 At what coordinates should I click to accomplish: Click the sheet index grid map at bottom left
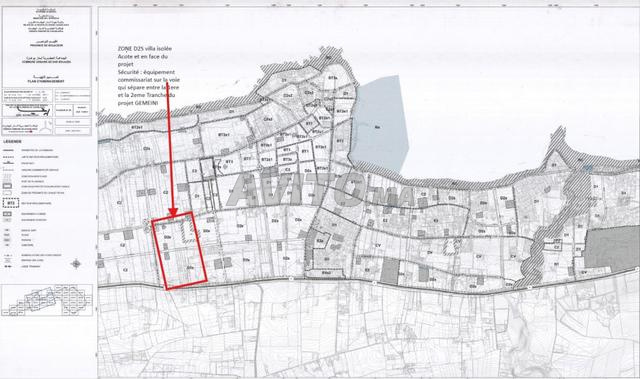click(x=47, y=301)
